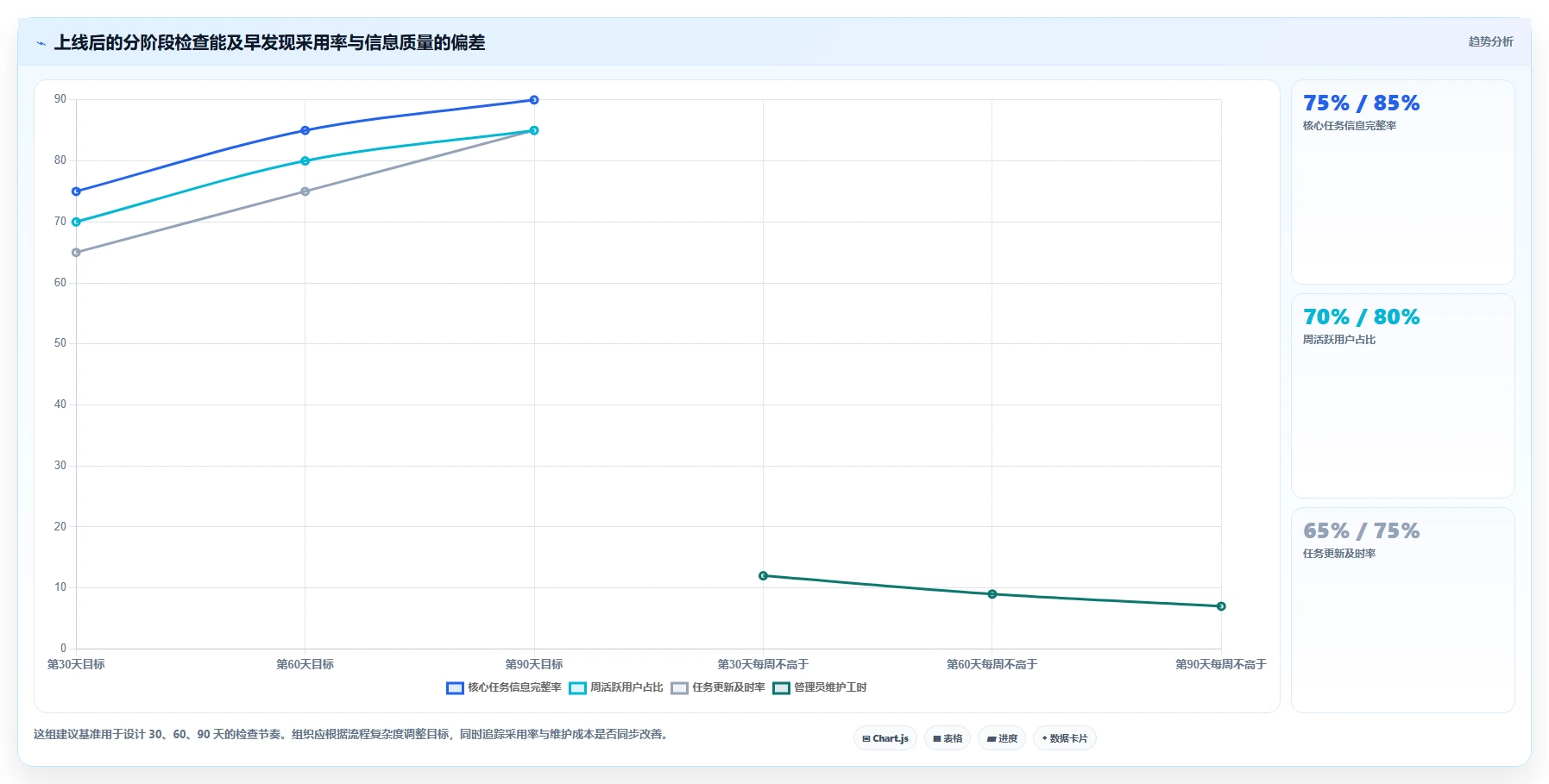This screenshot has height=784, width=1549.
Task: Open the 70% / 80% stat card
Action: (x=1402, y=396)
